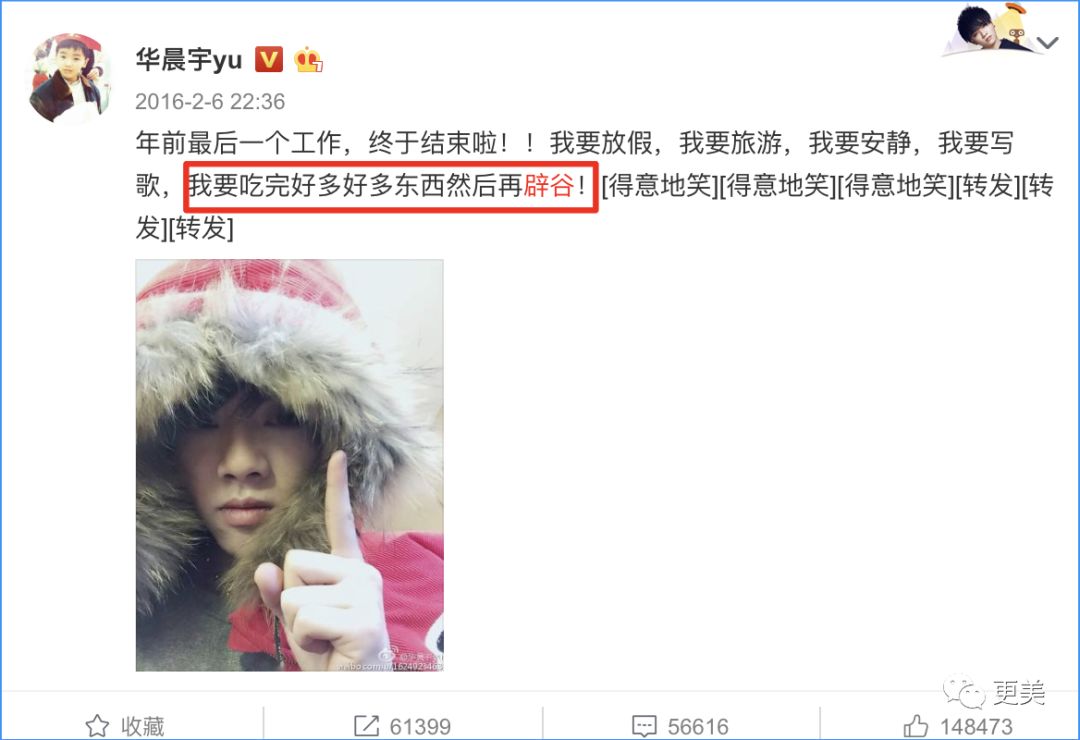Click the comments count 56616

point(698,726)
